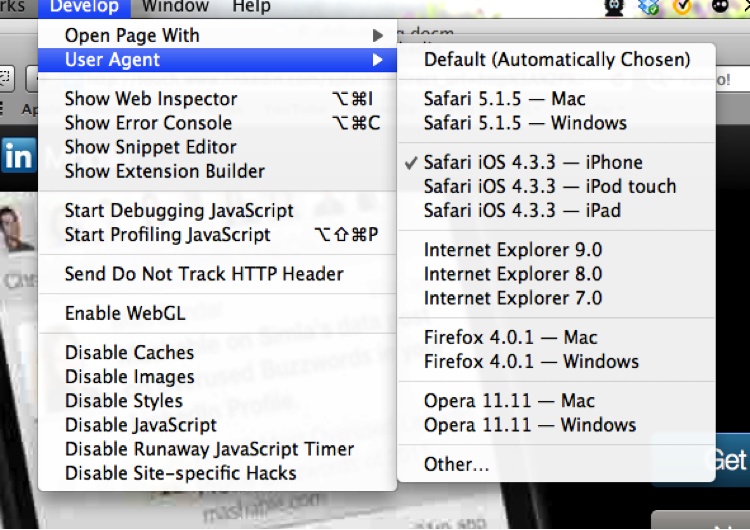
Task: Select Internet Explorer 7.0 user agent
Action: point(556,298)
